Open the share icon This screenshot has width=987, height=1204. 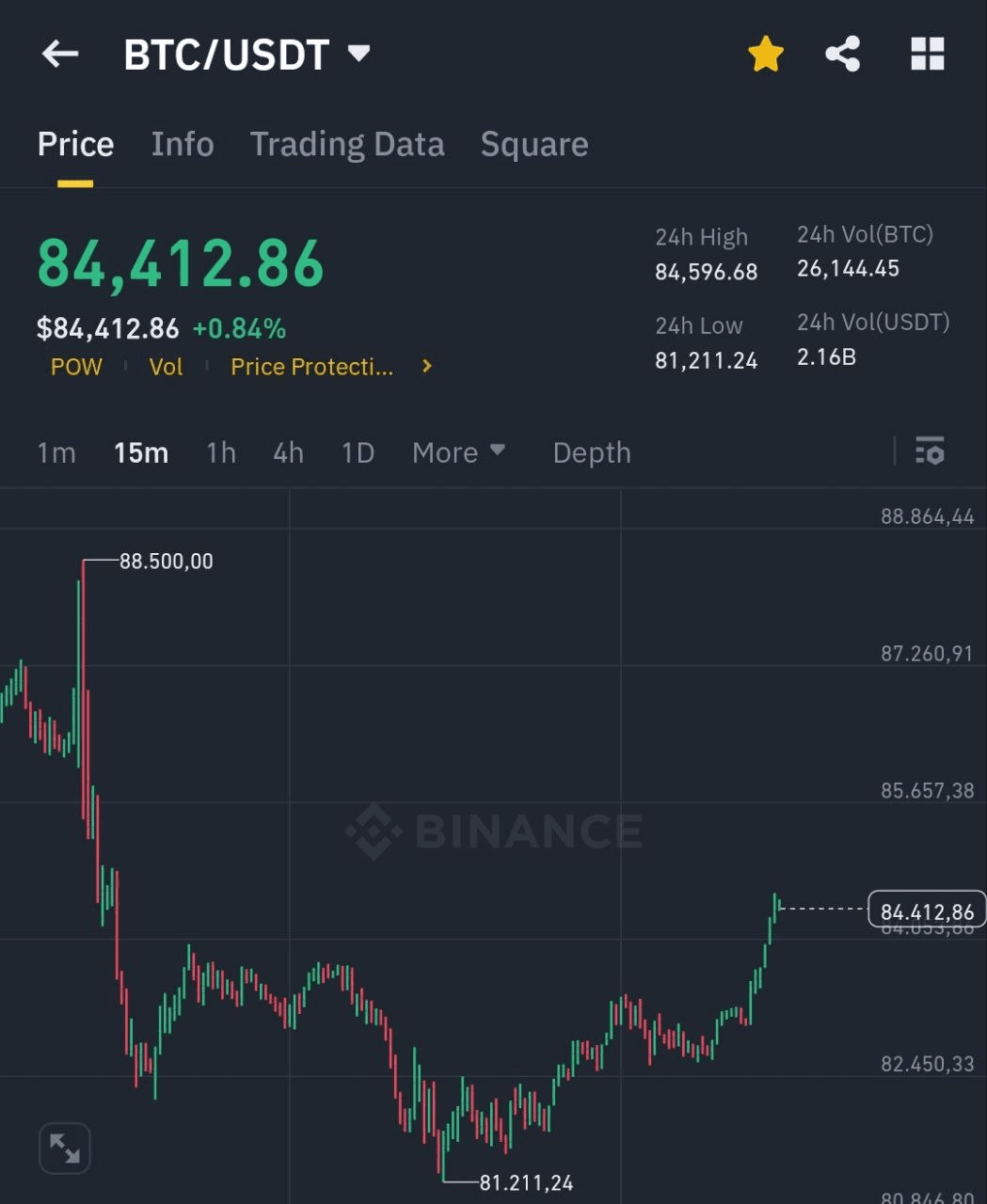click(x=843, y=55)
